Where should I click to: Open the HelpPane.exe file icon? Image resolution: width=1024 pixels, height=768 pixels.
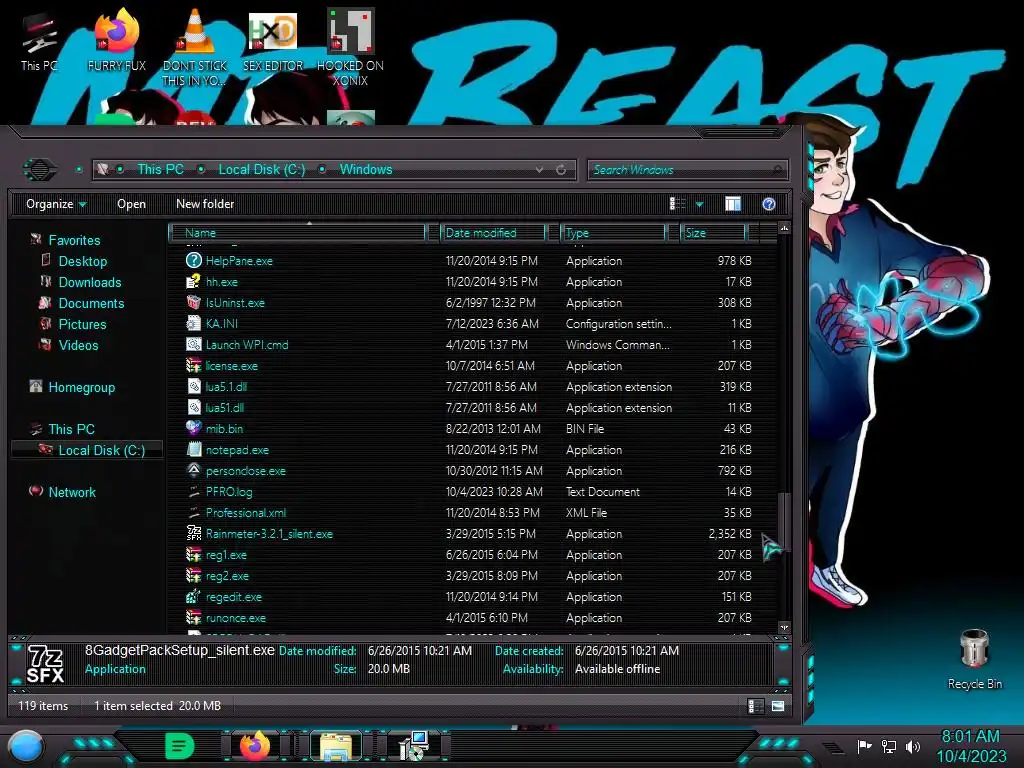click(193, 261)
